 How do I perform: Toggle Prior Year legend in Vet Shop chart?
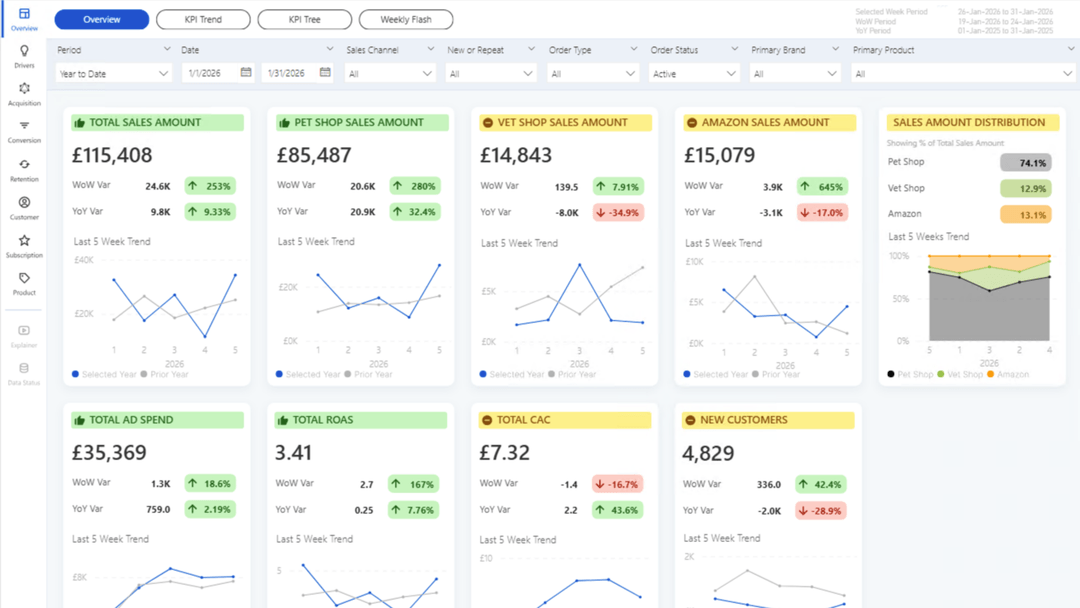pos(572,374)
